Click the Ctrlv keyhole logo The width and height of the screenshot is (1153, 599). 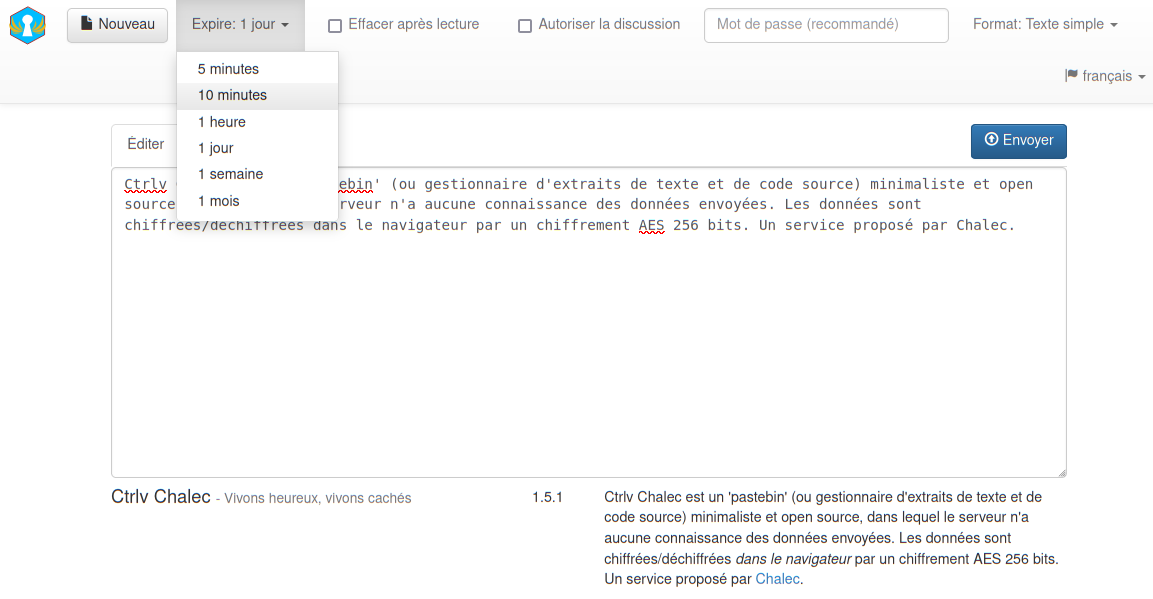click(x=27, y=26)
